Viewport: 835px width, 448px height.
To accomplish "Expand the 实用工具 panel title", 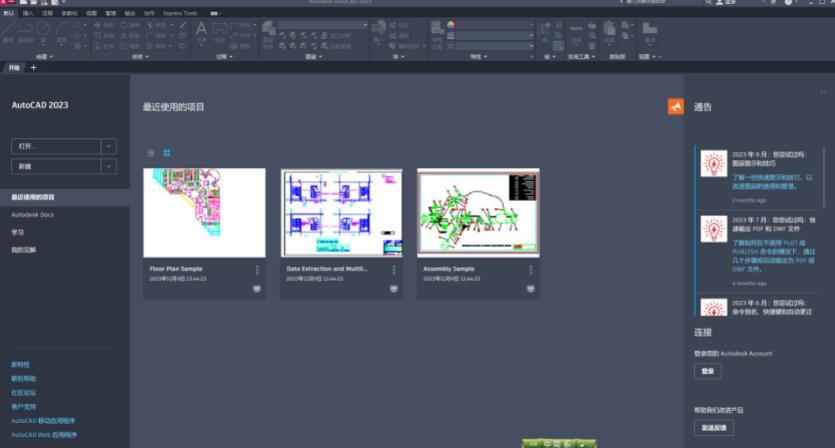I will tap(581, 56).
